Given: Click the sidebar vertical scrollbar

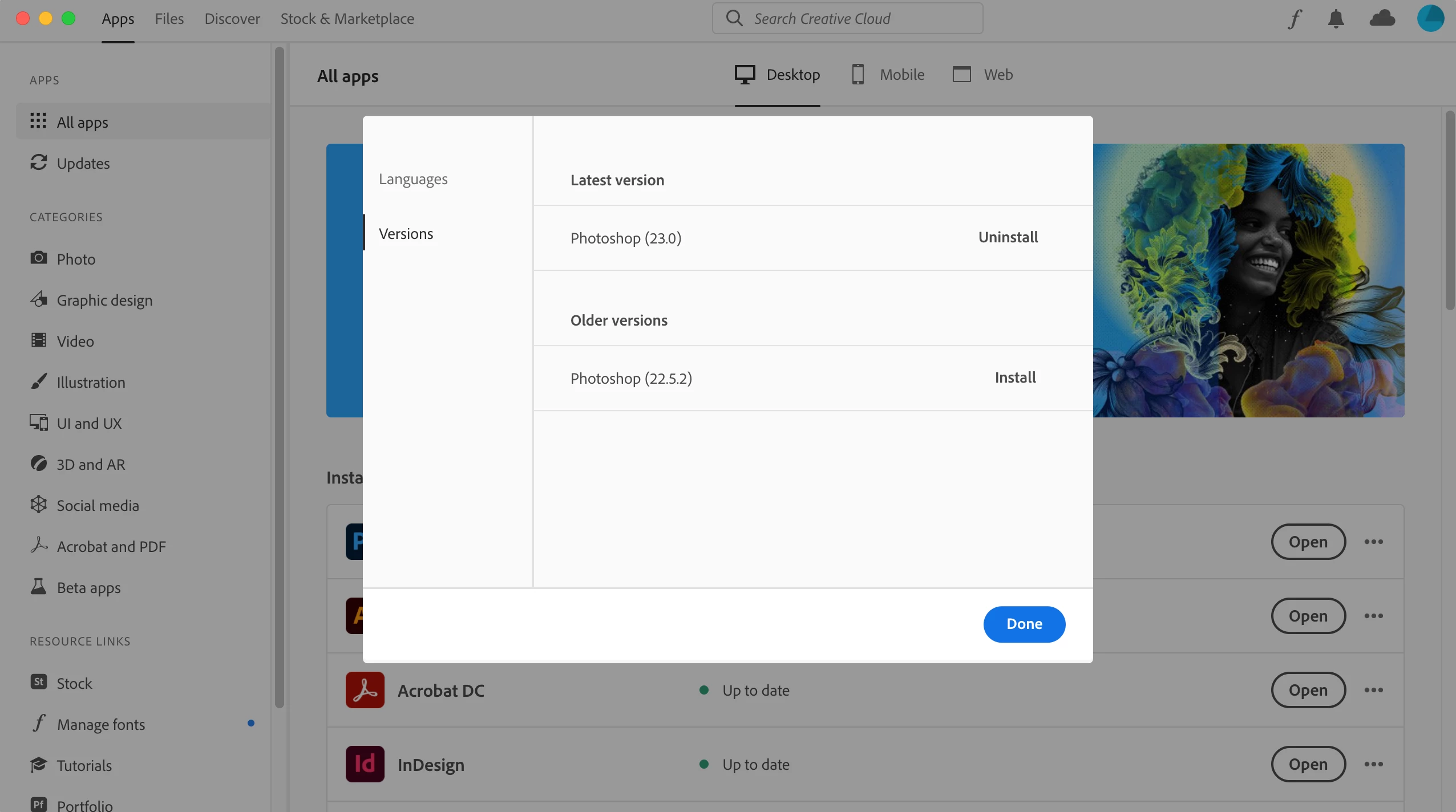Looking at the screenshot, I should (279, 376).
